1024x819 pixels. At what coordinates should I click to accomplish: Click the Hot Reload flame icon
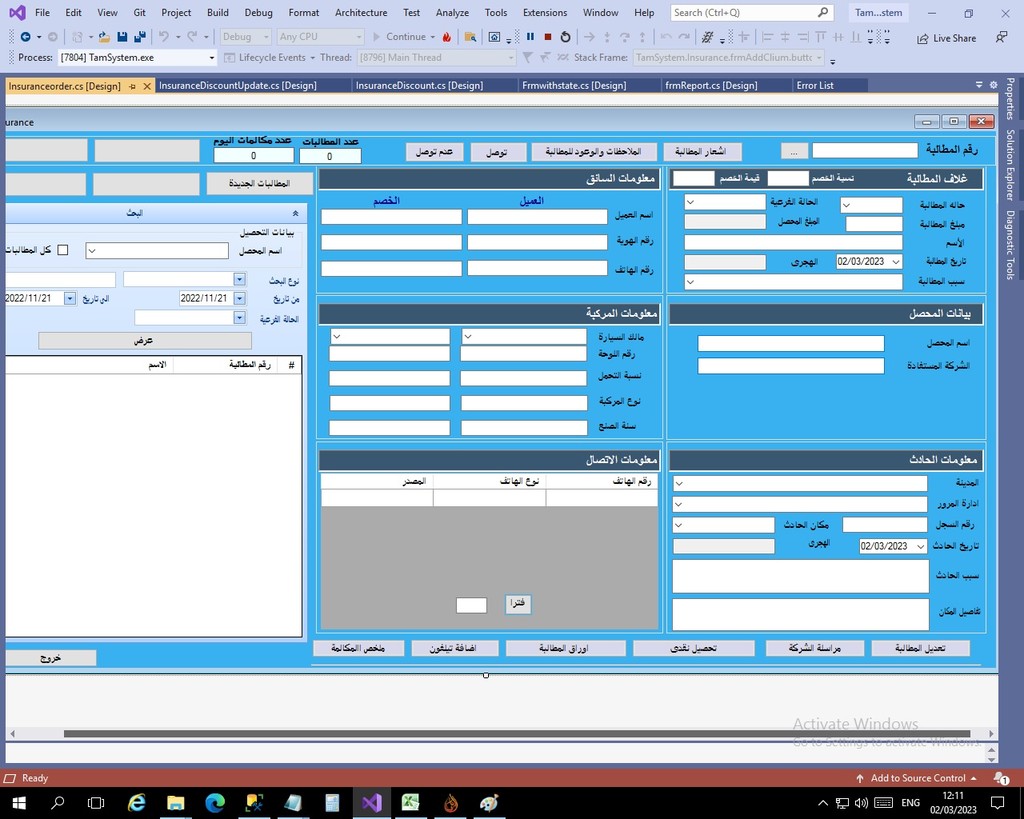click(x=447, y=37)
